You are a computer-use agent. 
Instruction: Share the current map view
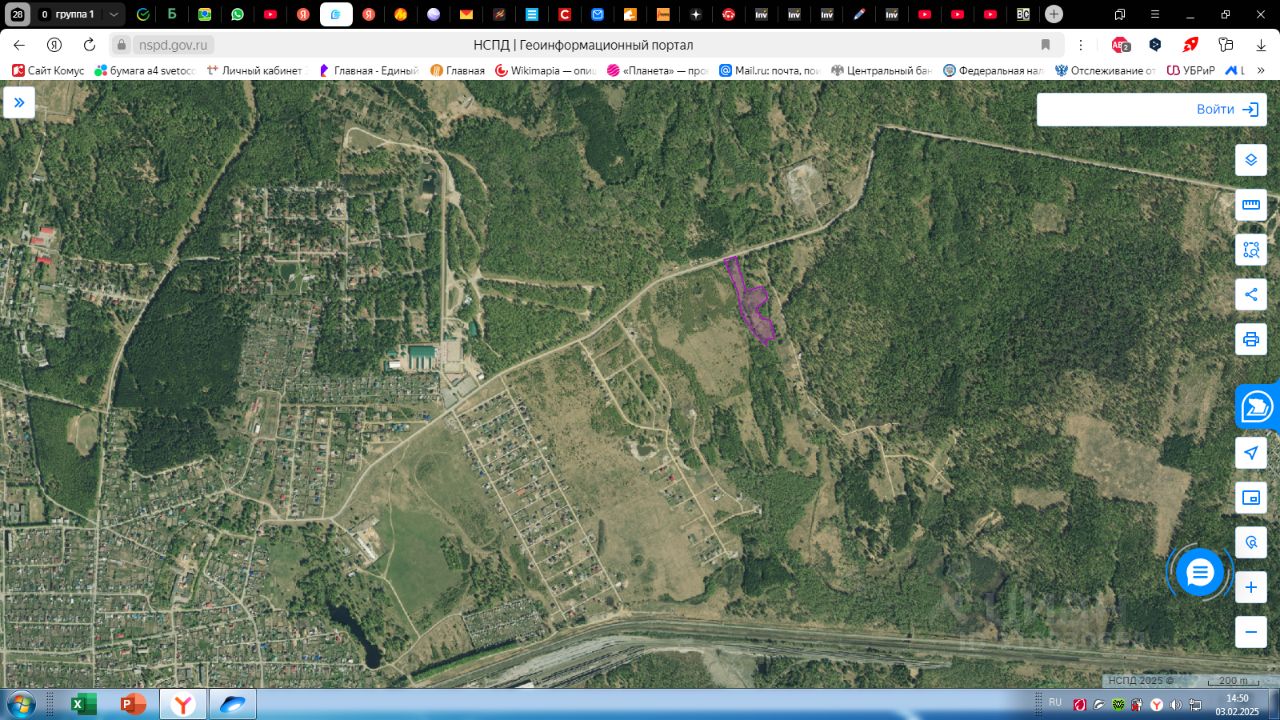pyautogui.click(x=1251, y=294)
